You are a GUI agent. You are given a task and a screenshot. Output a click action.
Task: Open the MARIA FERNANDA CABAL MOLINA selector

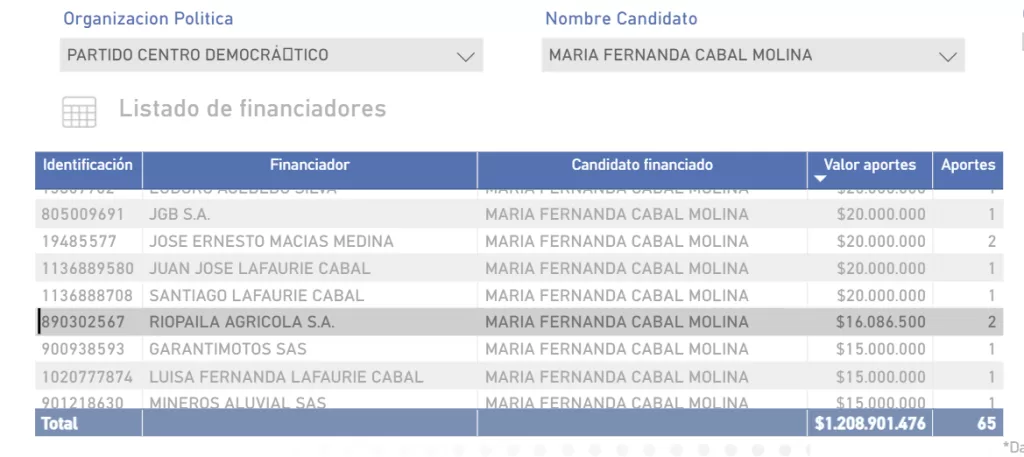[x=753, y=55]
